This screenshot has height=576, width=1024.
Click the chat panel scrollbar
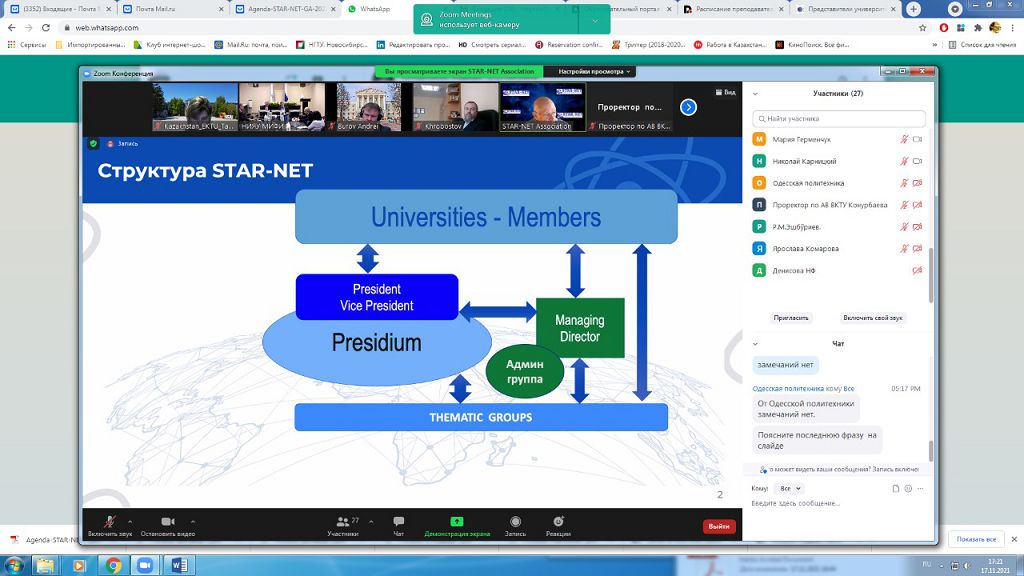pos(931,451)
